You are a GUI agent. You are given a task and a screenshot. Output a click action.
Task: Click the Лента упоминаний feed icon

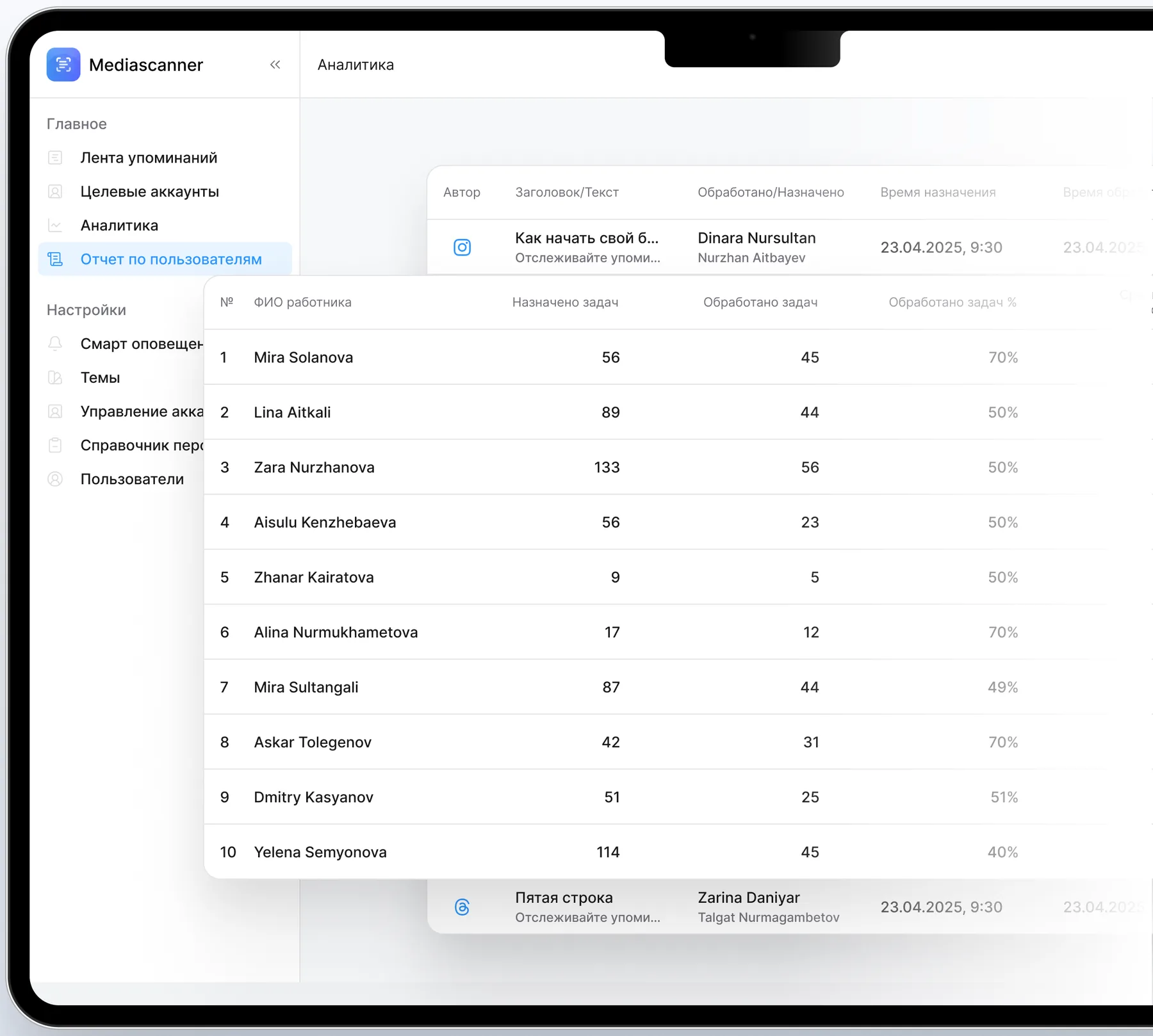coord(55,158)
